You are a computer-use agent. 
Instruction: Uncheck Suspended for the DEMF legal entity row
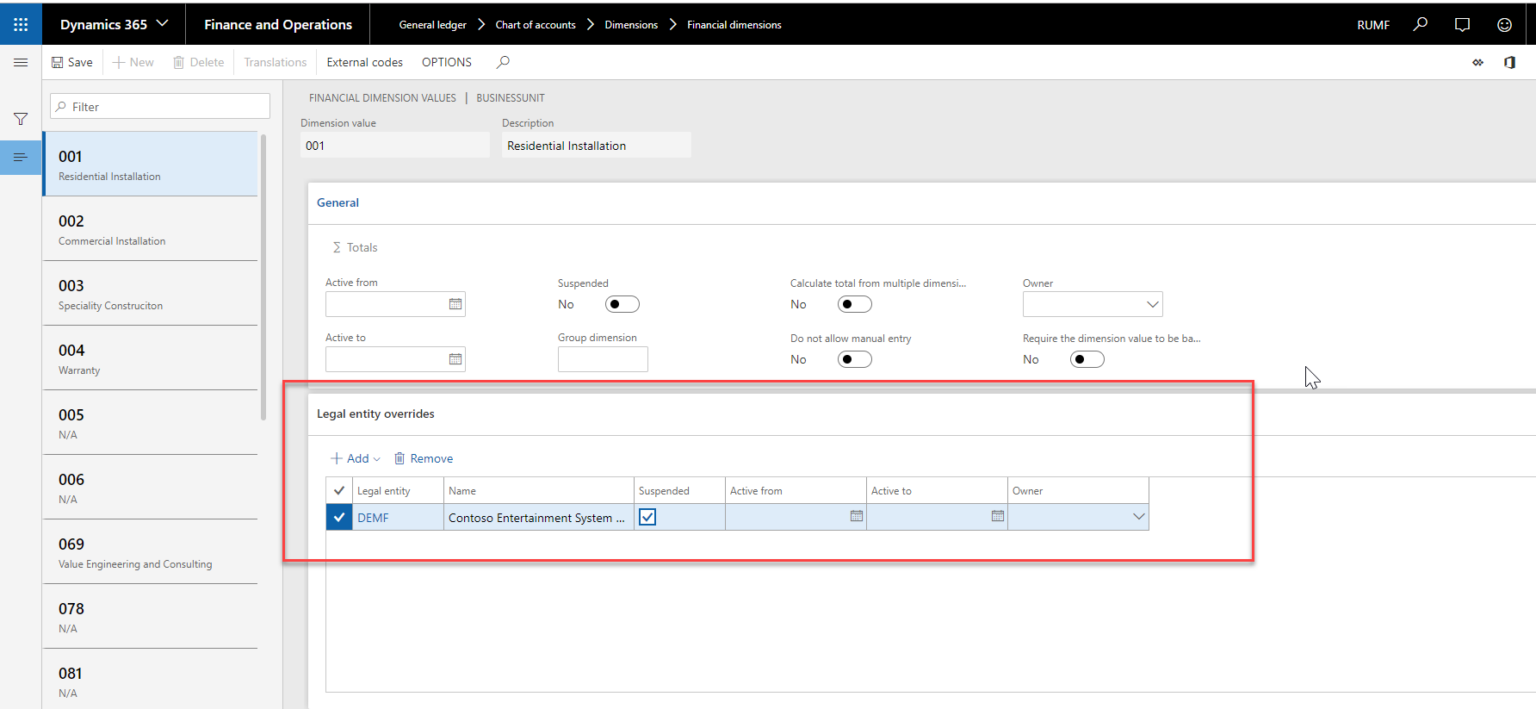click(647, 516)
